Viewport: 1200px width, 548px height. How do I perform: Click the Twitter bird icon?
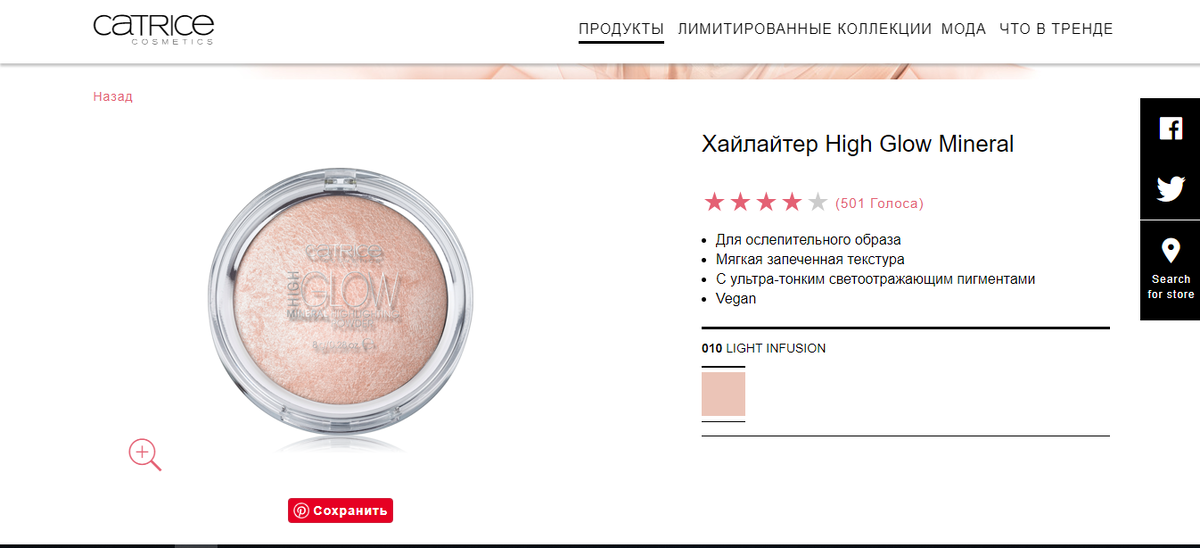click(1170, 189)
